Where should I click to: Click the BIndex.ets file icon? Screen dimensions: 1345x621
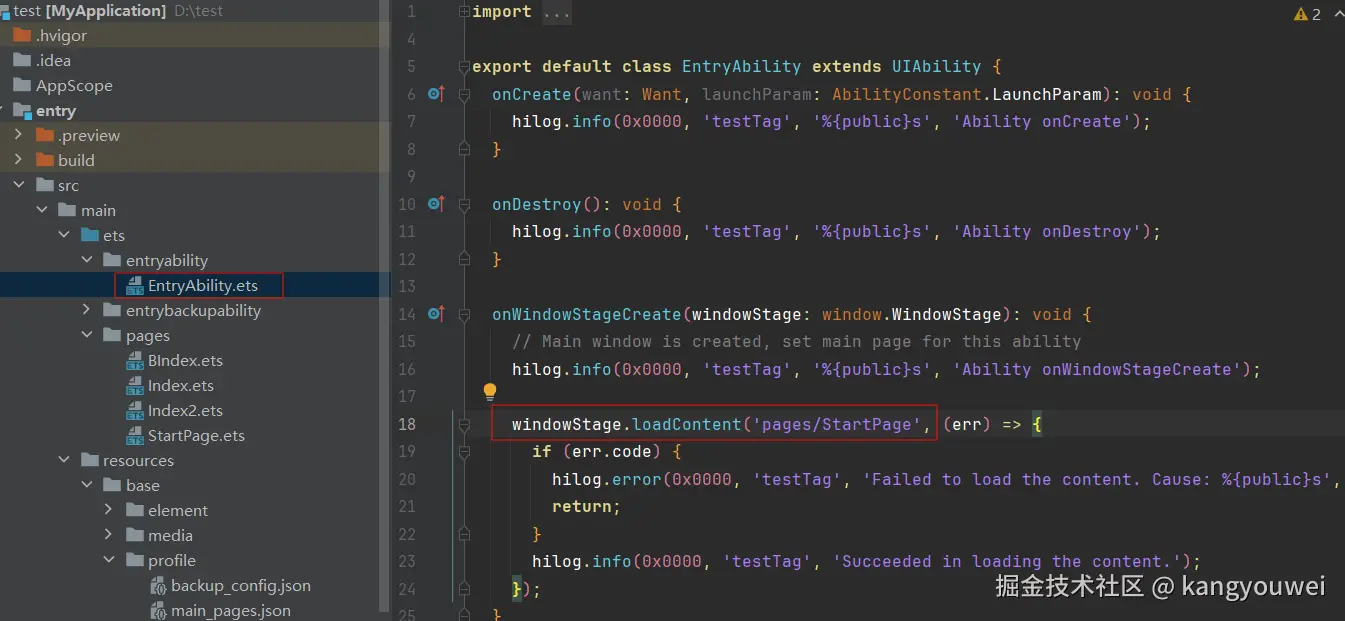135,361
